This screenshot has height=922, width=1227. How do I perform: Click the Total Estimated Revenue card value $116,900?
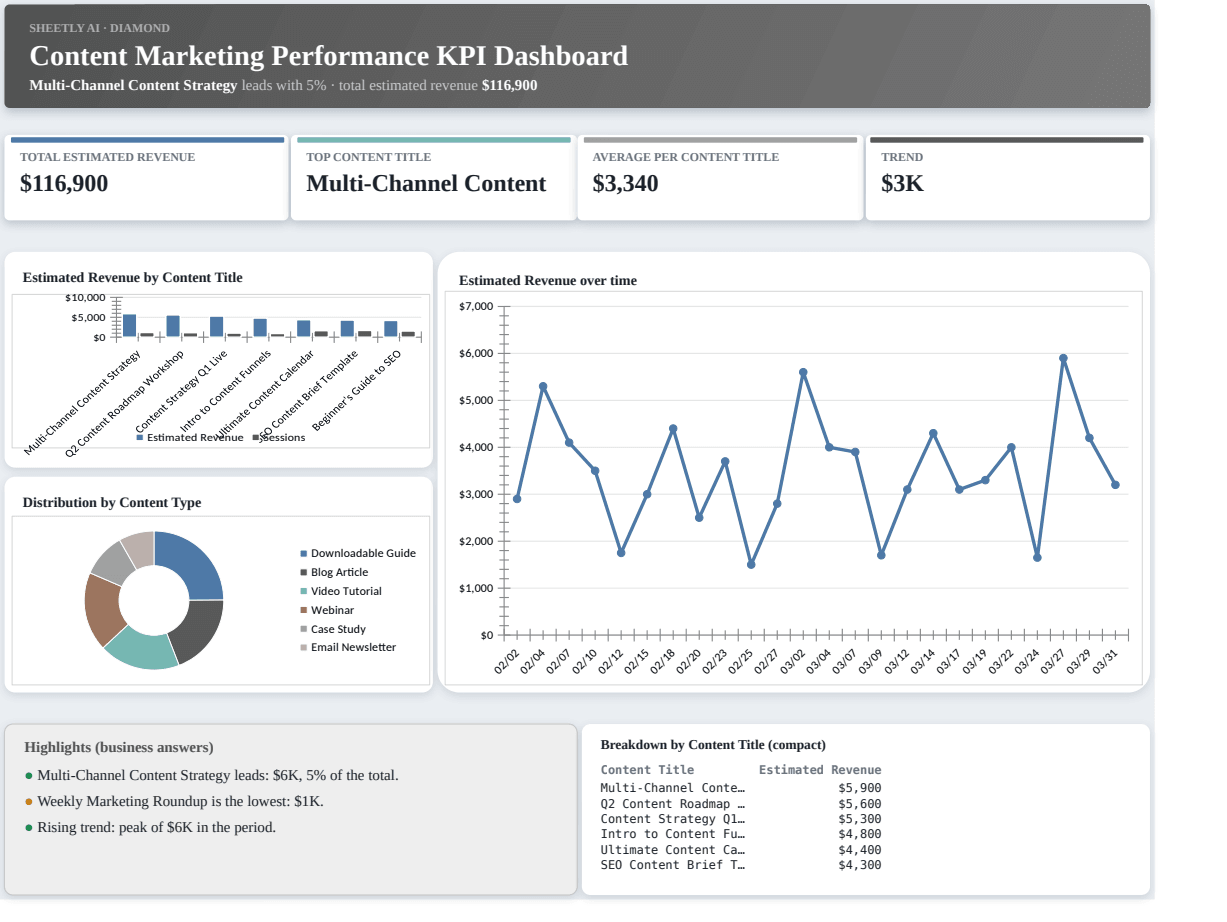(x=64, y=184)
